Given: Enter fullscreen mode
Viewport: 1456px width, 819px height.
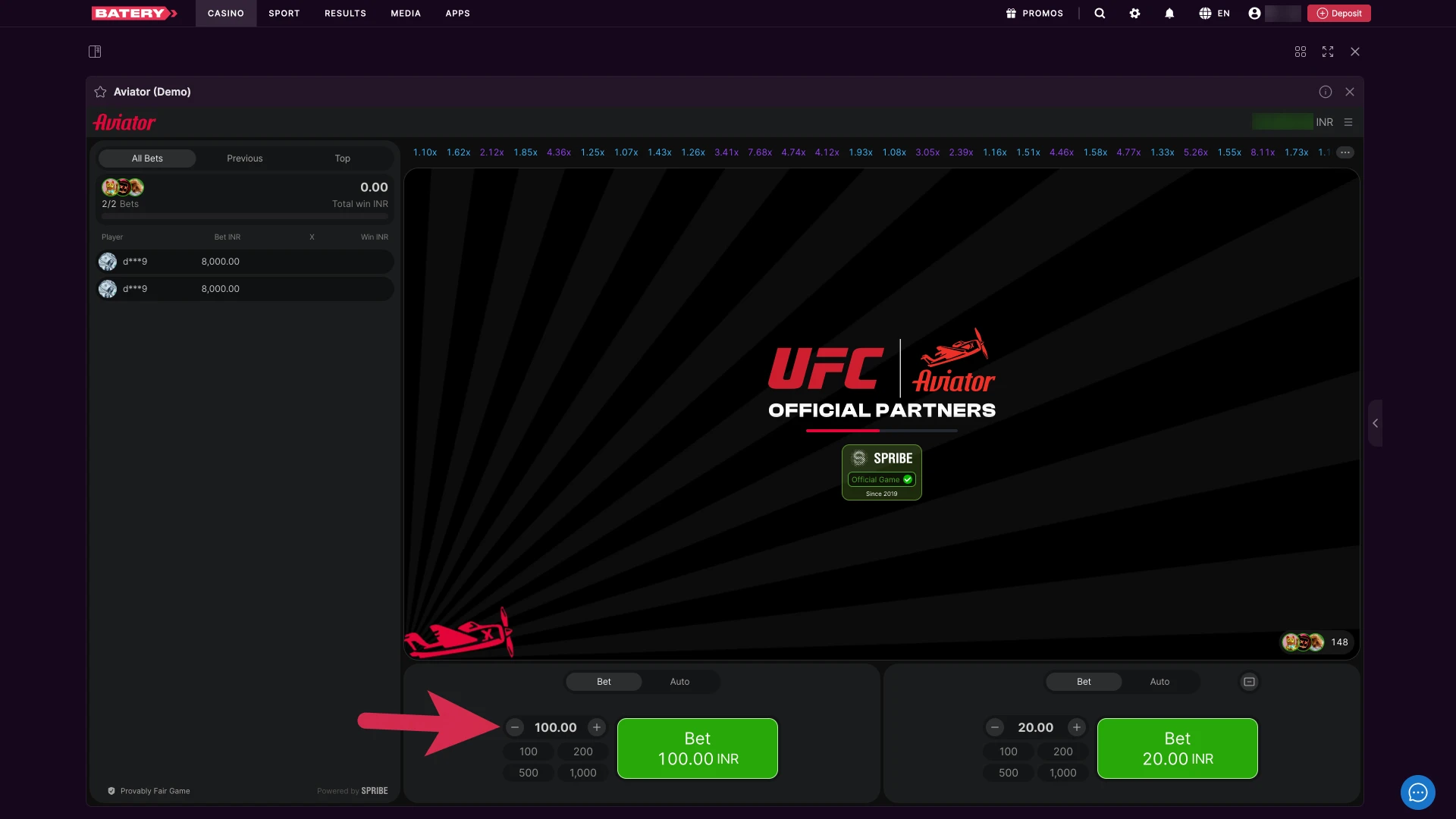Looking at the screenshot, I should [x=1328, y=52].
